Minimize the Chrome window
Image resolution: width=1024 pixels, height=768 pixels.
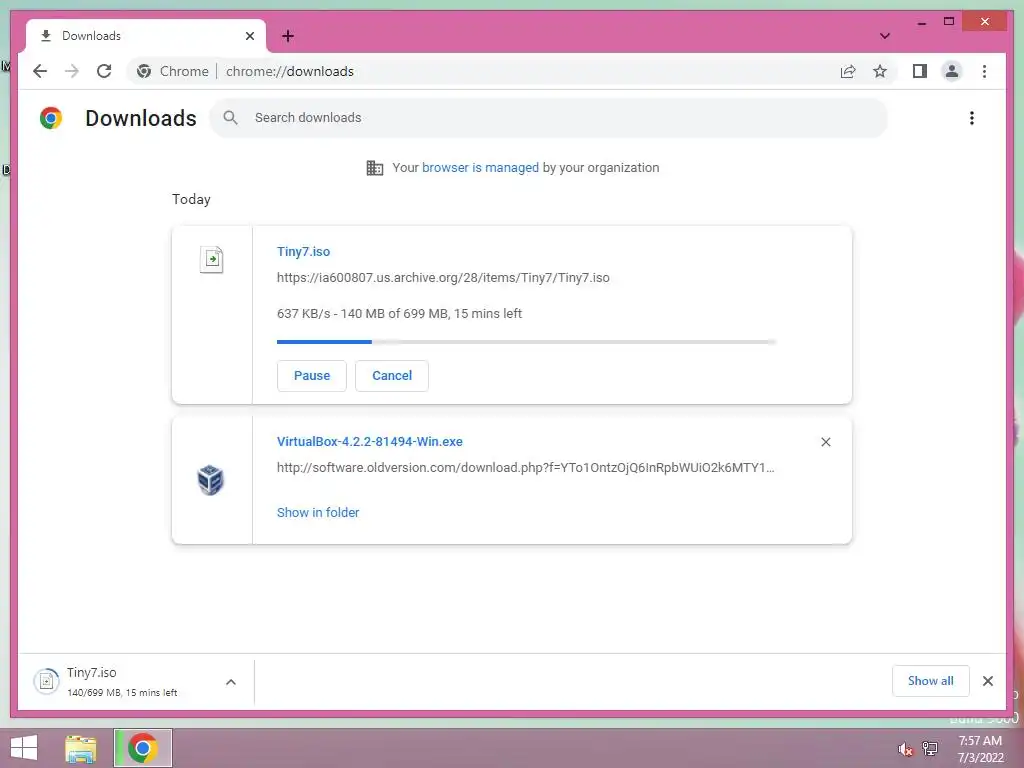coord(921,22)
